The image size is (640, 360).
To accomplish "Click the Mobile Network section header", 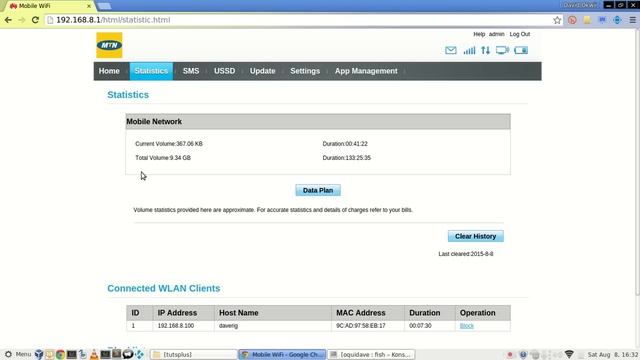I will click(318, 122).
